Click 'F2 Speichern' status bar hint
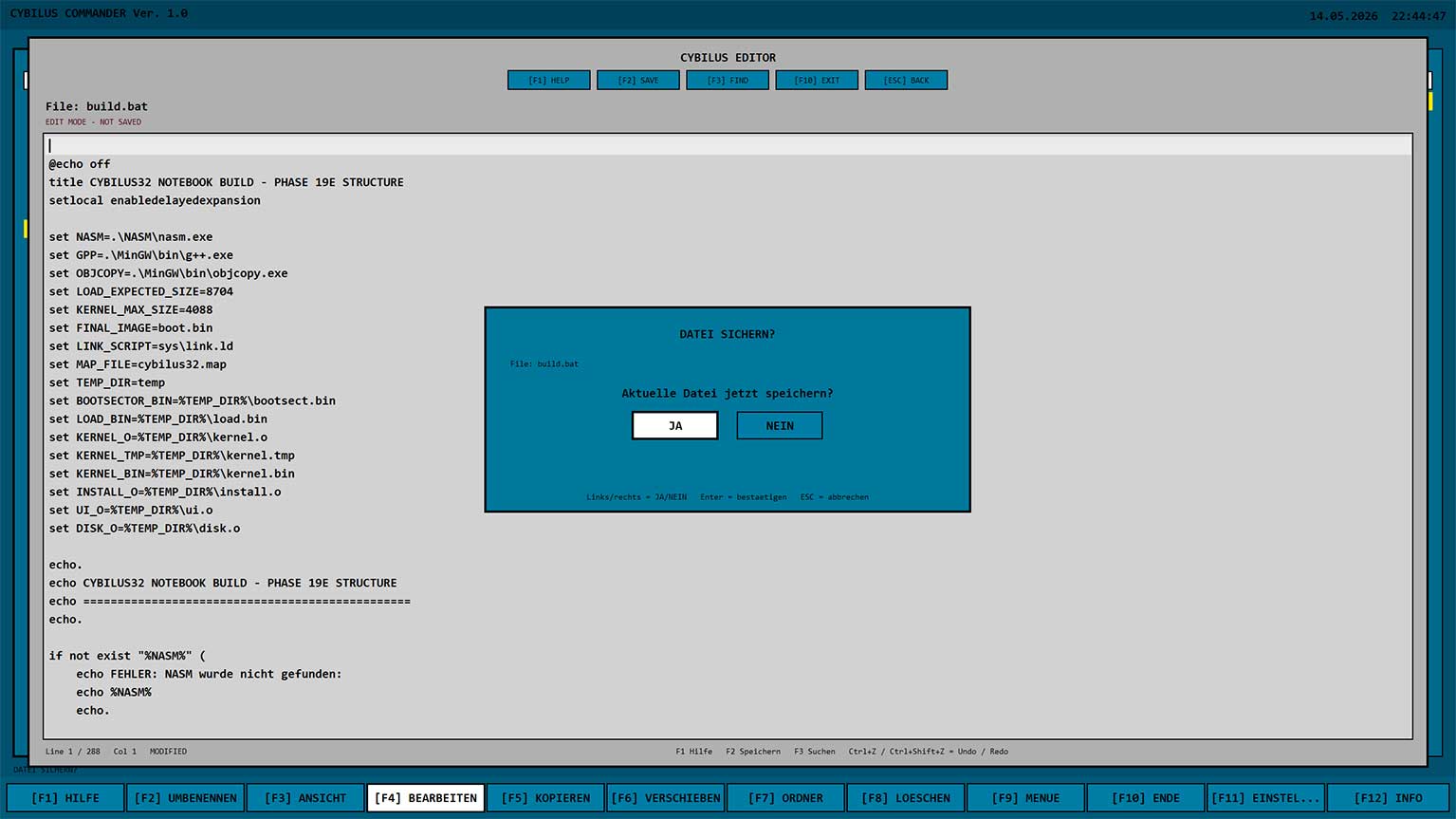 [x=753, y=752]
